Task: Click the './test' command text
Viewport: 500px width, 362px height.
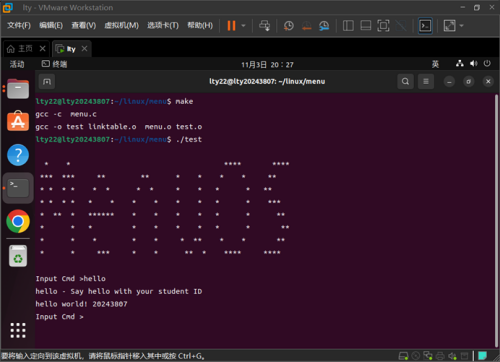Action: click(189, 139)
